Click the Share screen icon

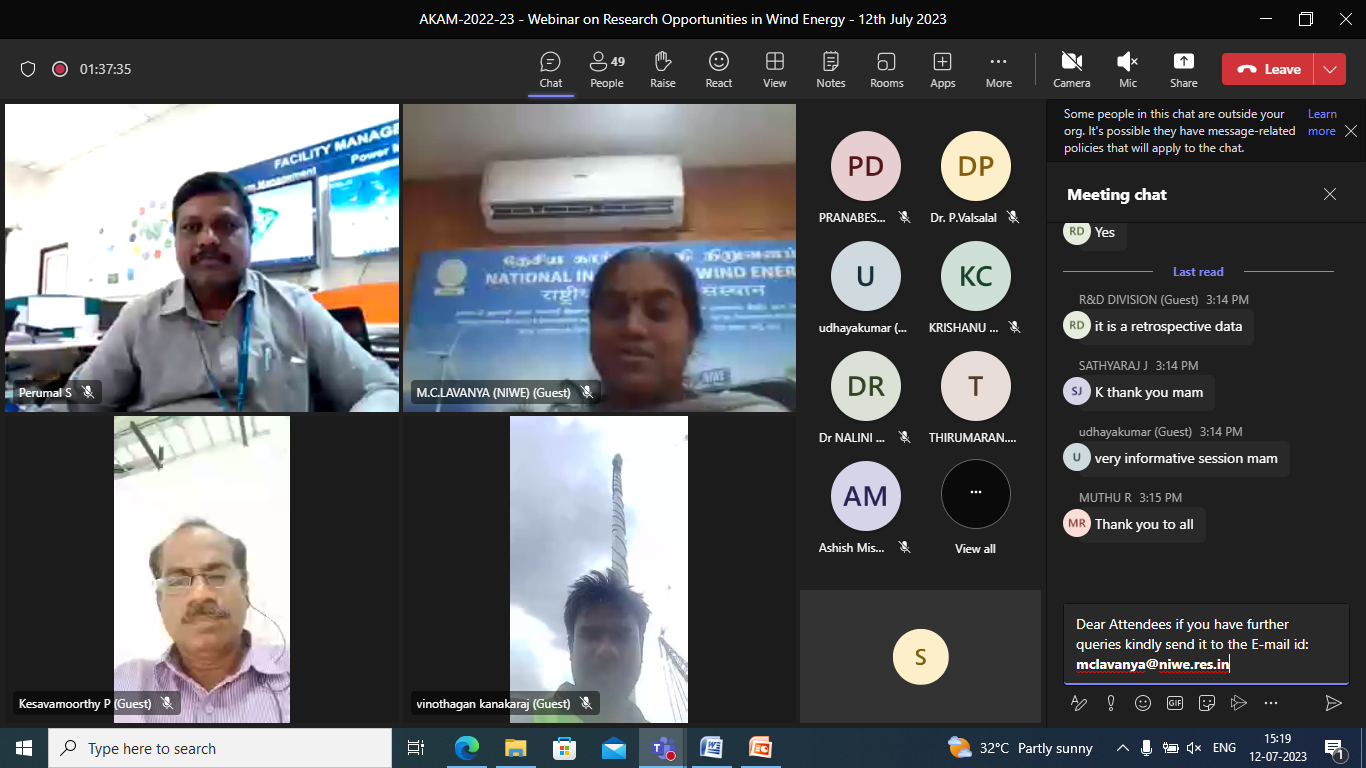(x=1183, y=70)
